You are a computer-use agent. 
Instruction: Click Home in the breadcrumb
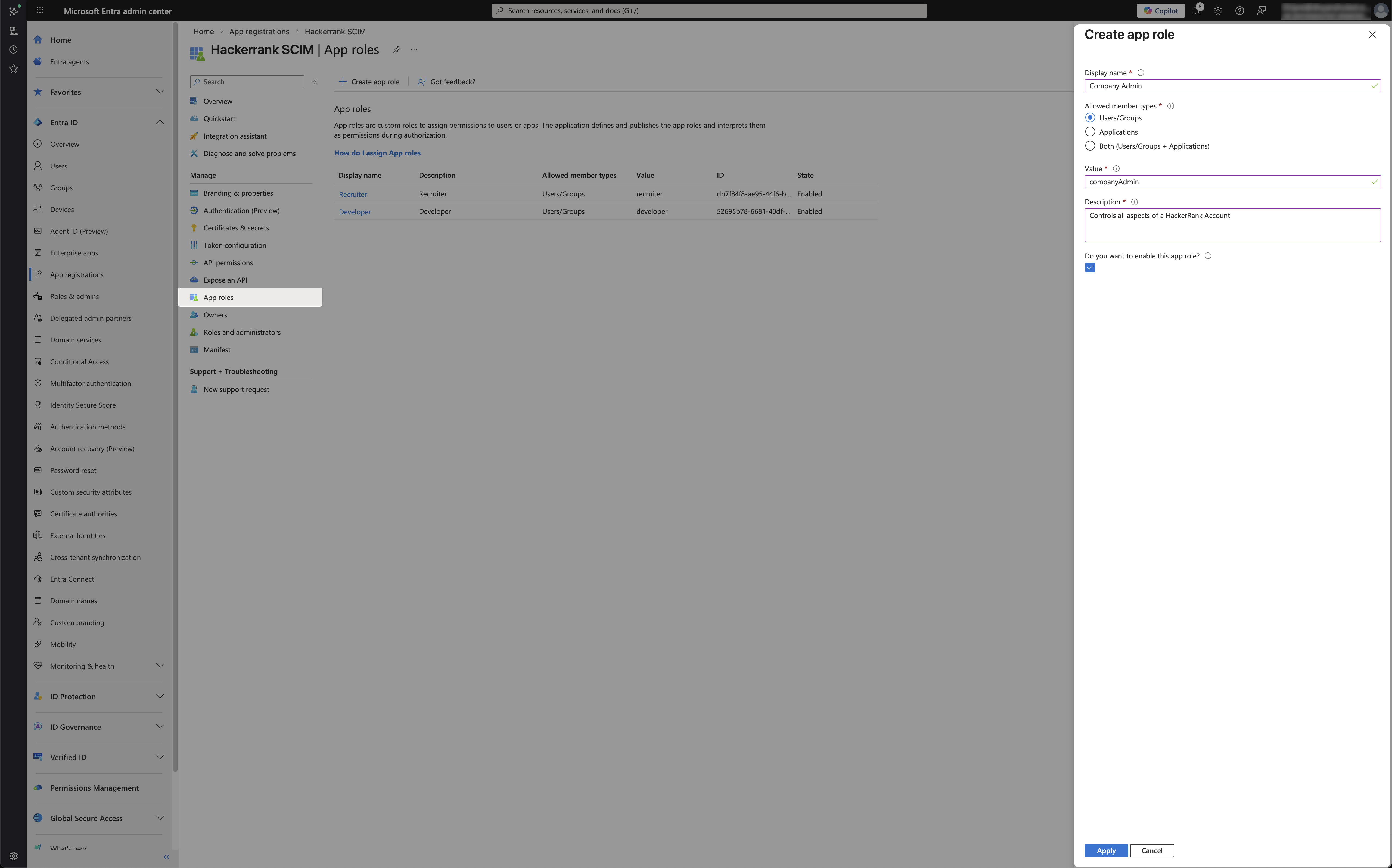pos(203,32)
